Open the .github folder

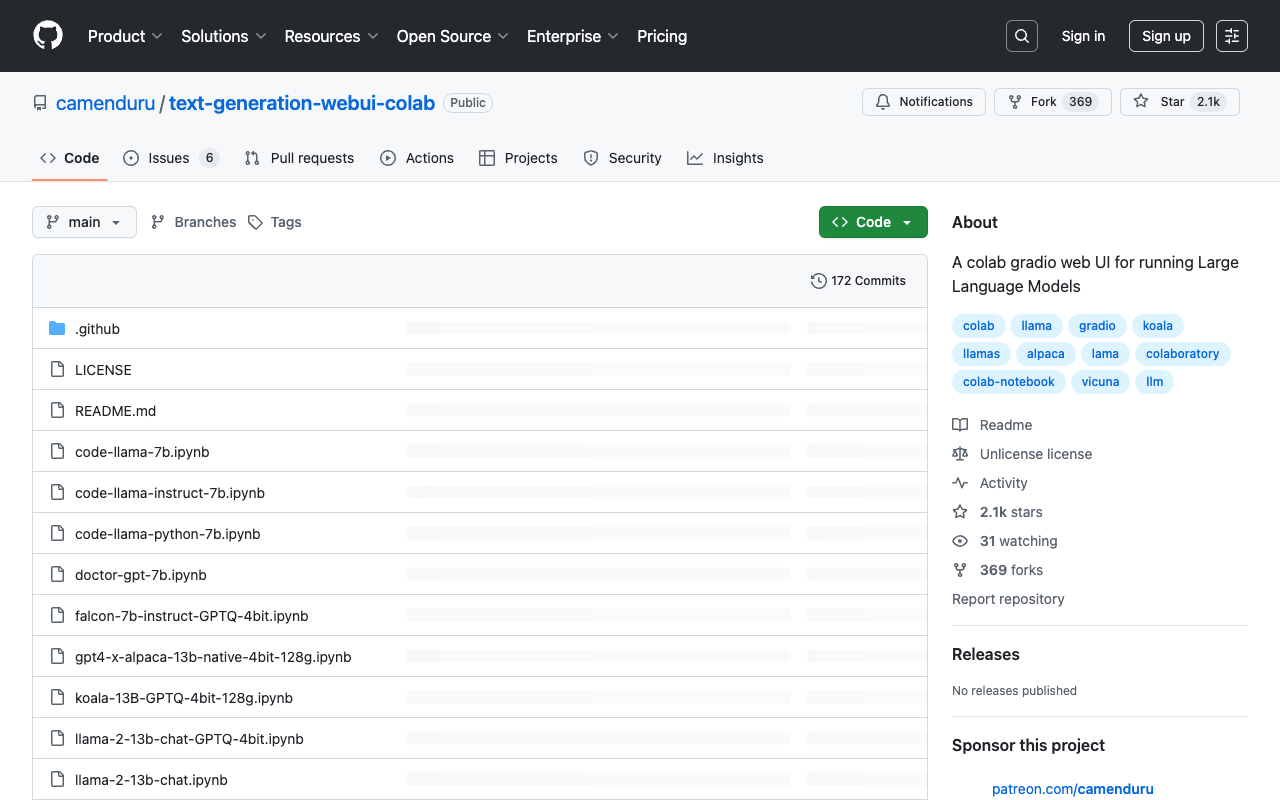(97, 329)
